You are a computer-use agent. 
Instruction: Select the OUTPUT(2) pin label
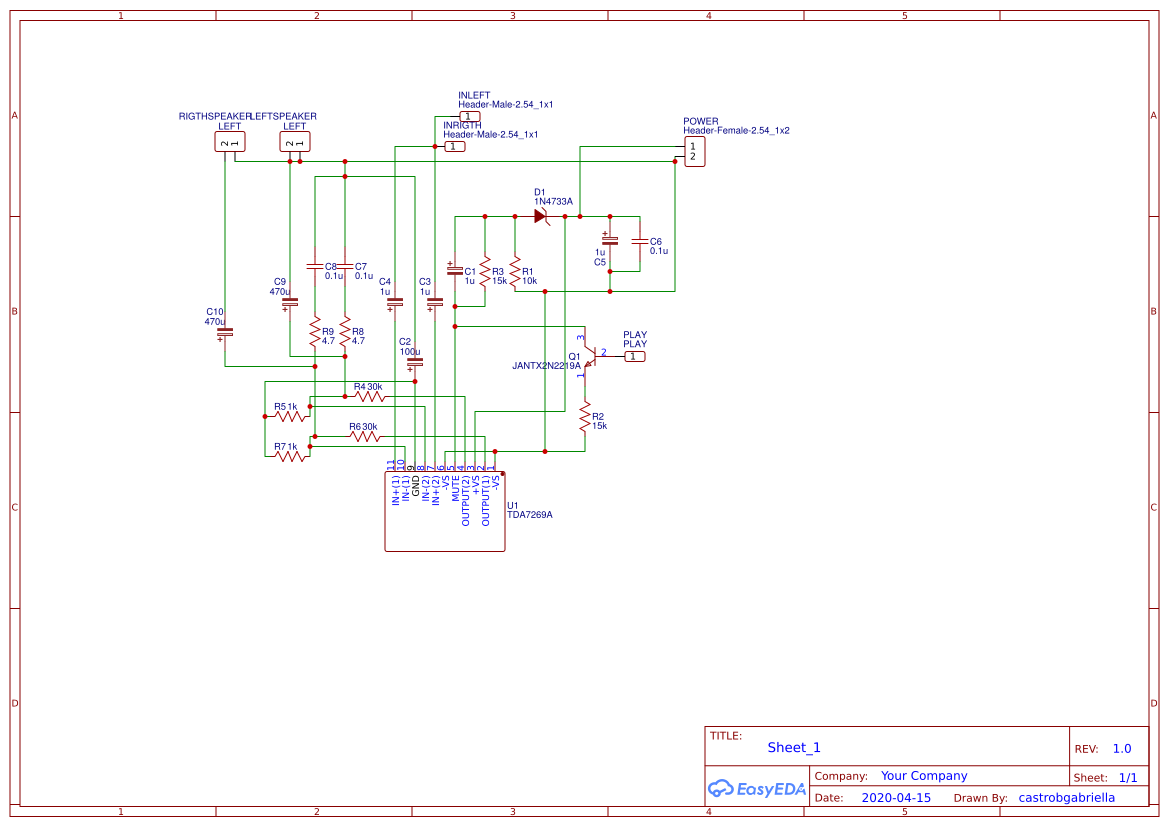[x=465, y=501]
